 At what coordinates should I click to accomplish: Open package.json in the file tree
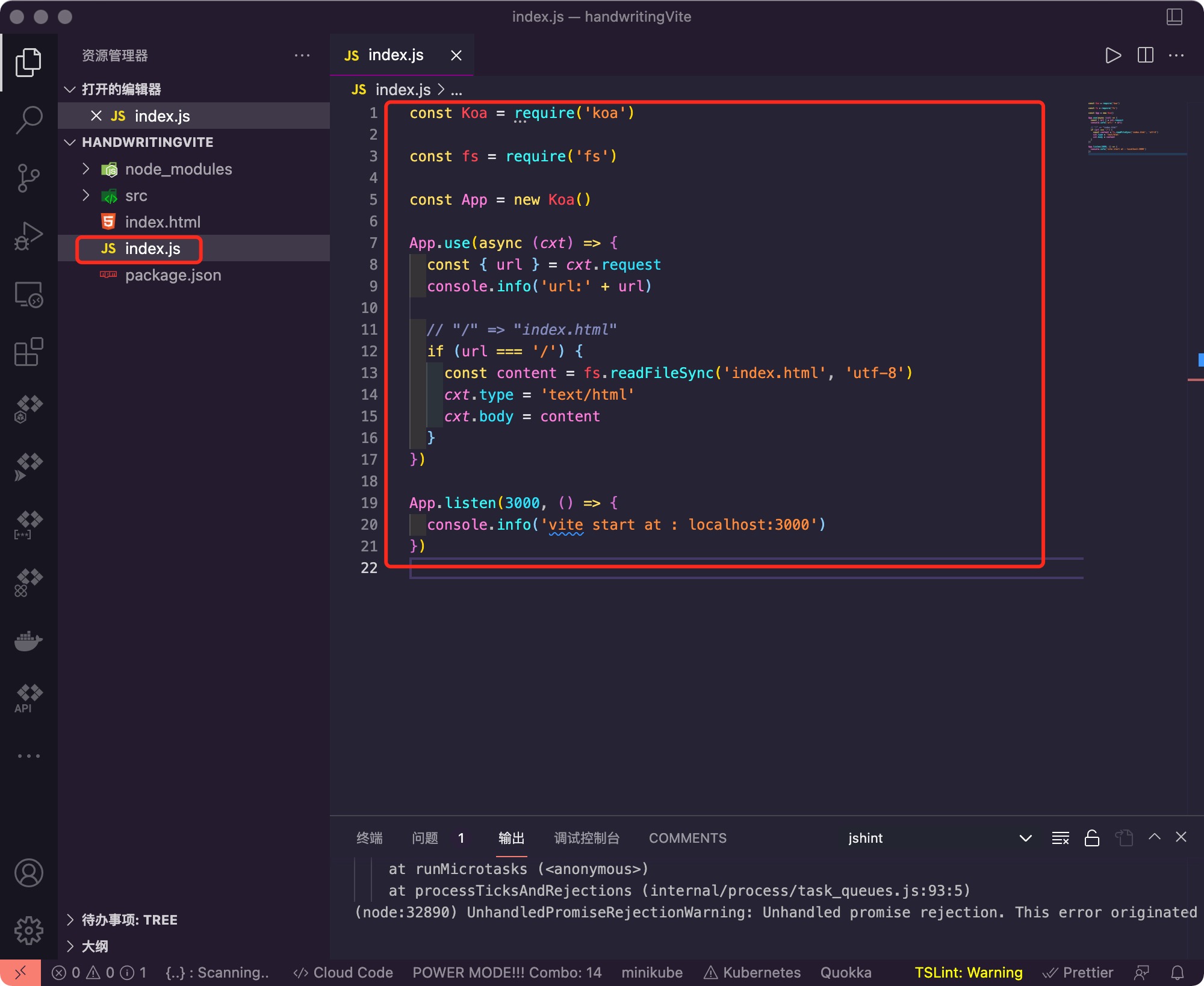coord(173,275)
